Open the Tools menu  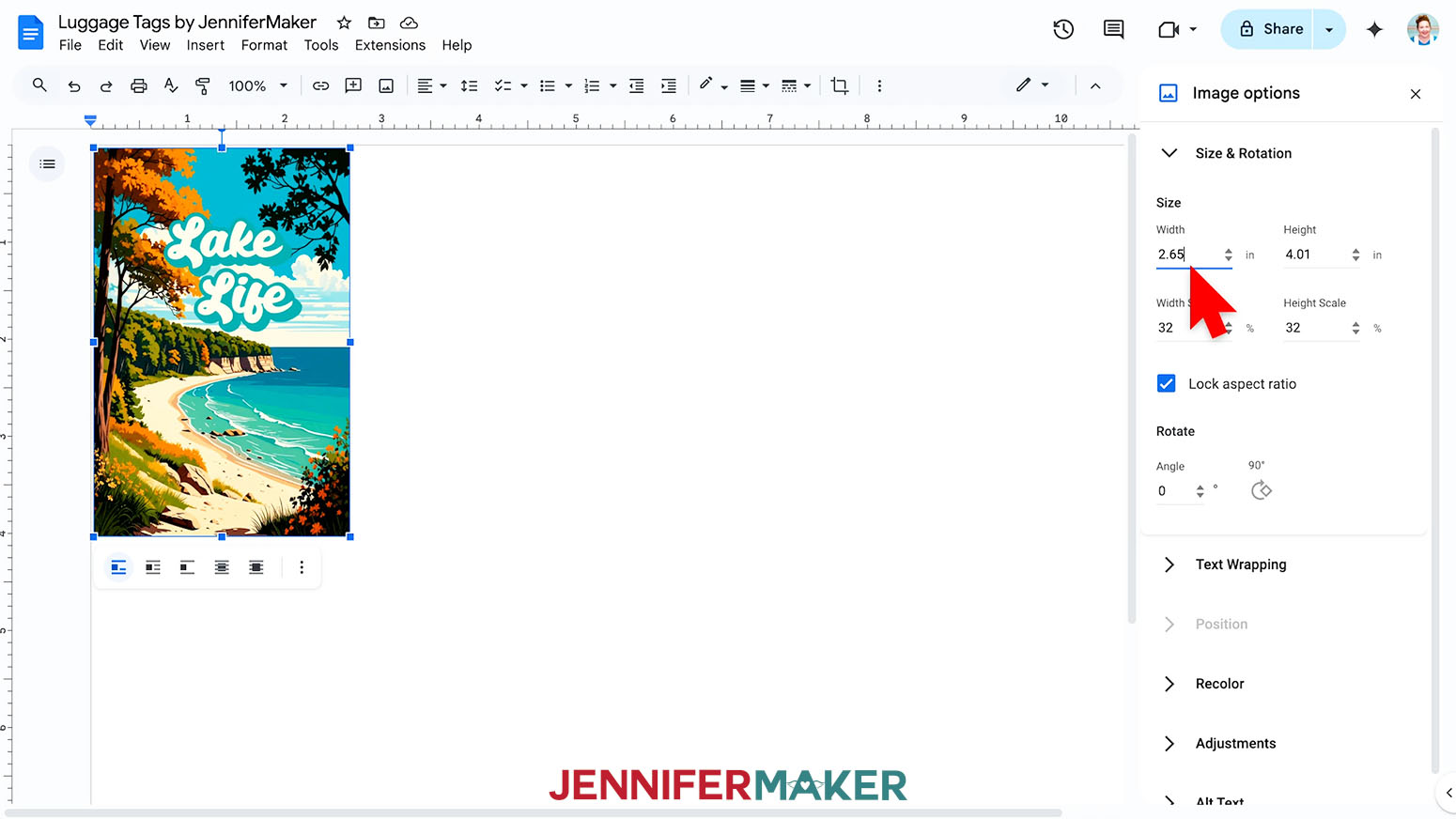tap(321, 45)
